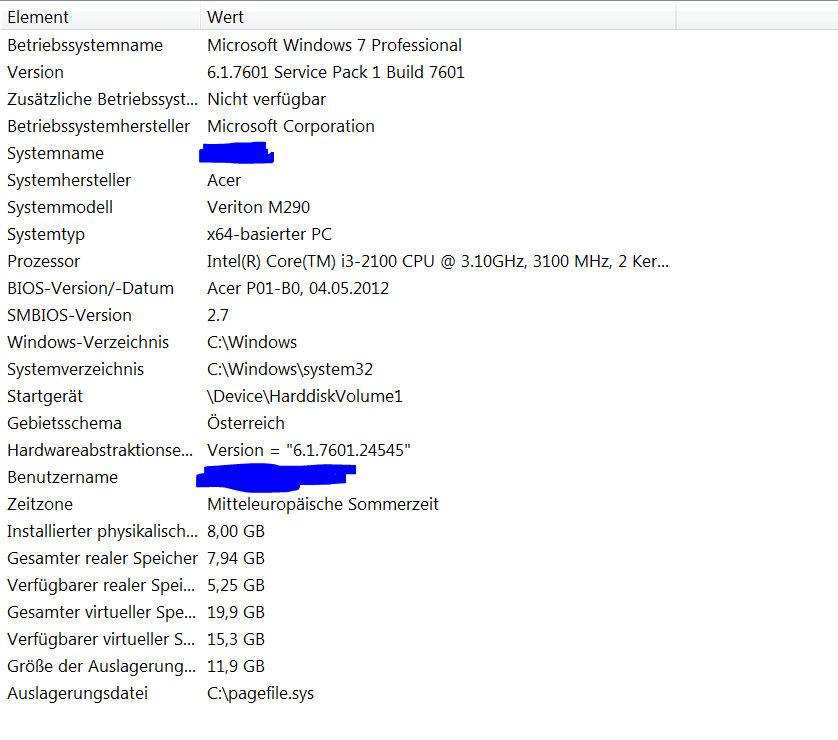Select the Betriebssystemhersteller row label
The width and height of the screenshot is (838, 740).
[98, 126]
